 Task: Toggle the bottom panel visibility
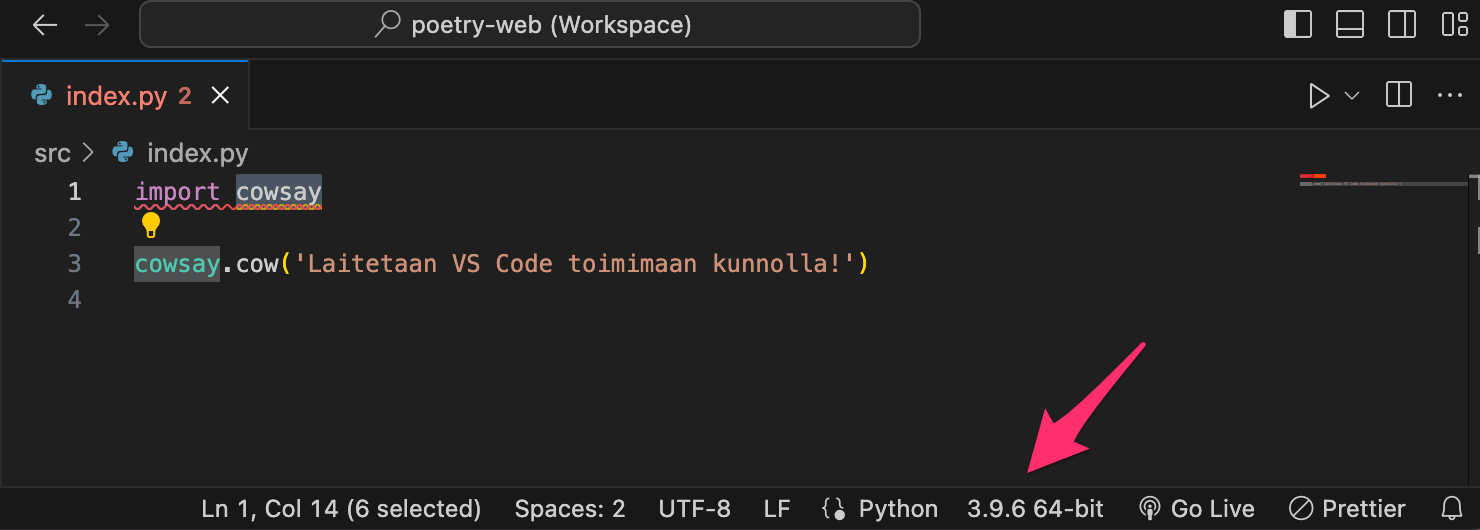coord(1350,24)
